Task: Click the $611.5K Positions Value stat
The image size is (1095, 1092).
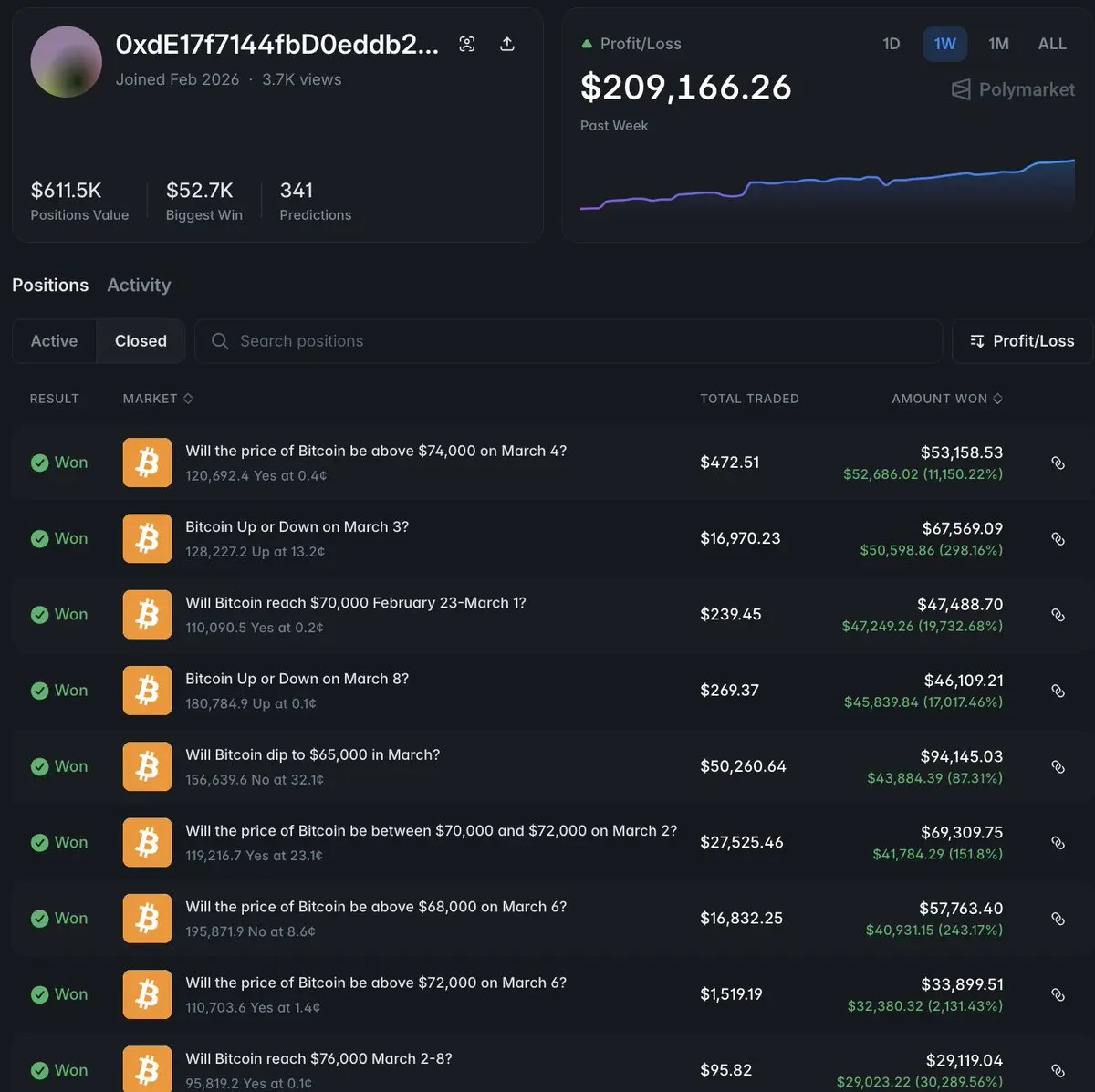Action: point(79,201)
